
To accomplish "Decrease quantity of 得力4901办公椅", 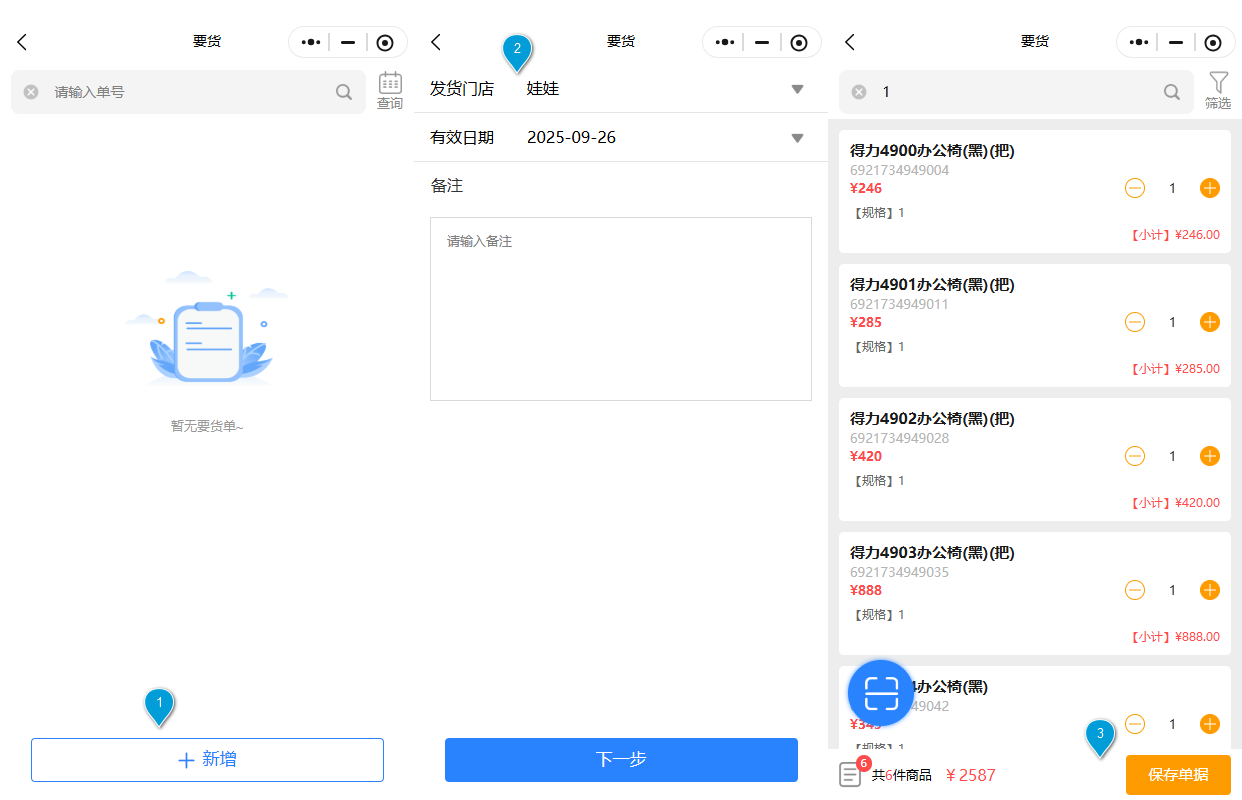I will click(1135, 322).
